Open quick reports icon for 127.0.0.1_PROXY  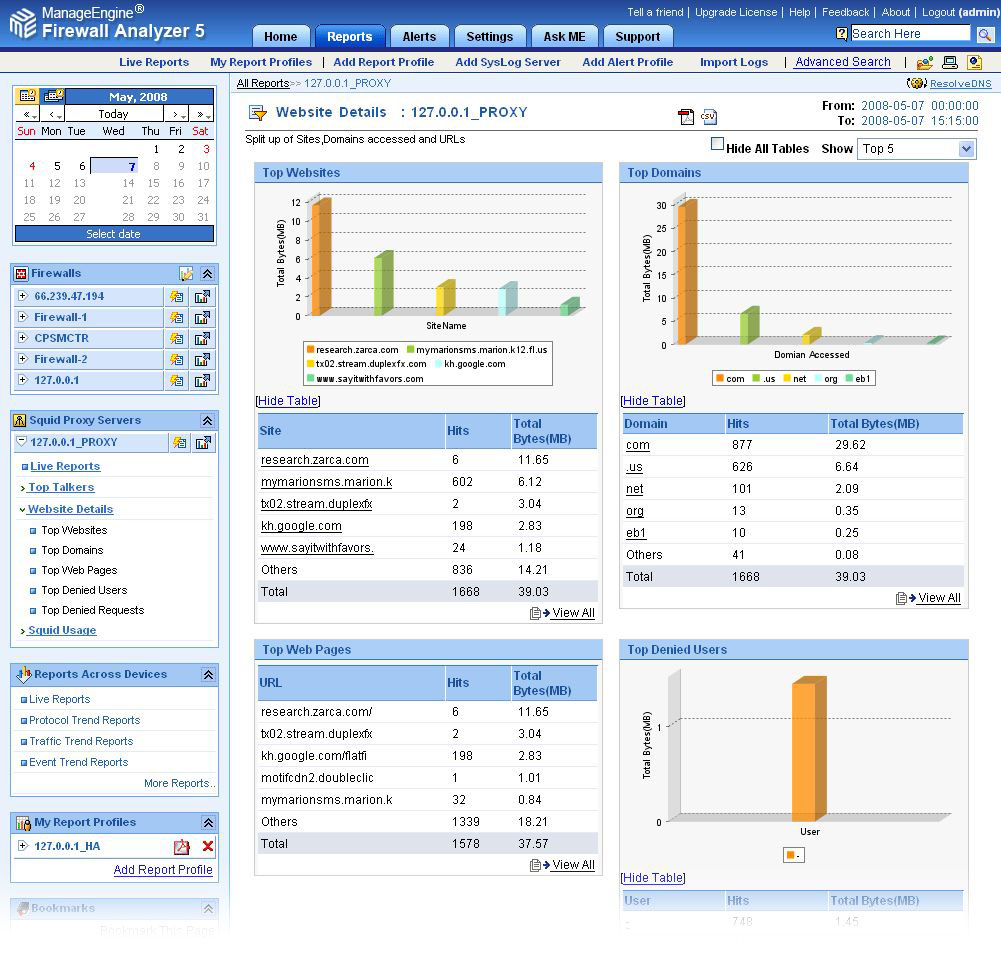point(180,443)
